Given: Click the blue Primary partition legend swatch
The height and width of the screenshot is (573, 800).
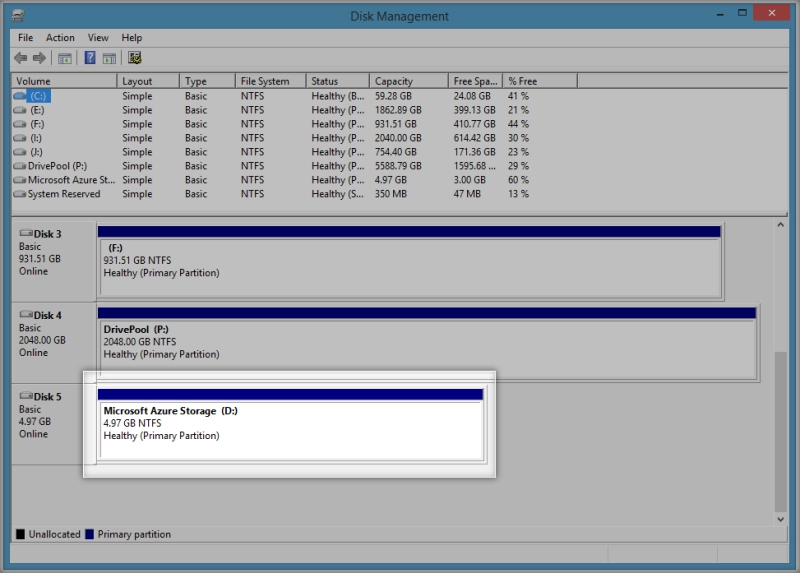Looking at the screenshot, I should click(x=89, y=534).
